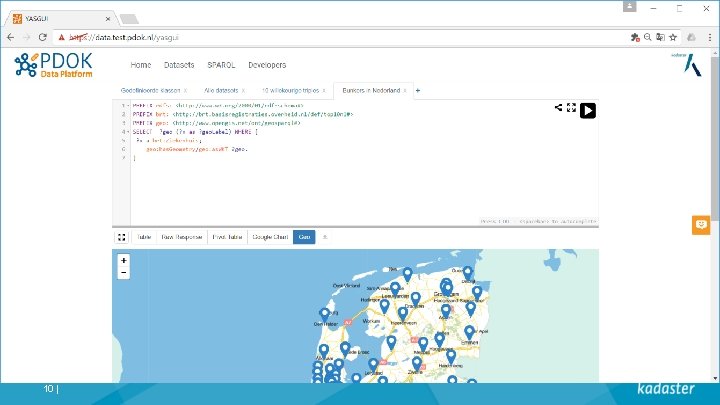
Task: Click the download results icon
Action: (x=325, y=237)
